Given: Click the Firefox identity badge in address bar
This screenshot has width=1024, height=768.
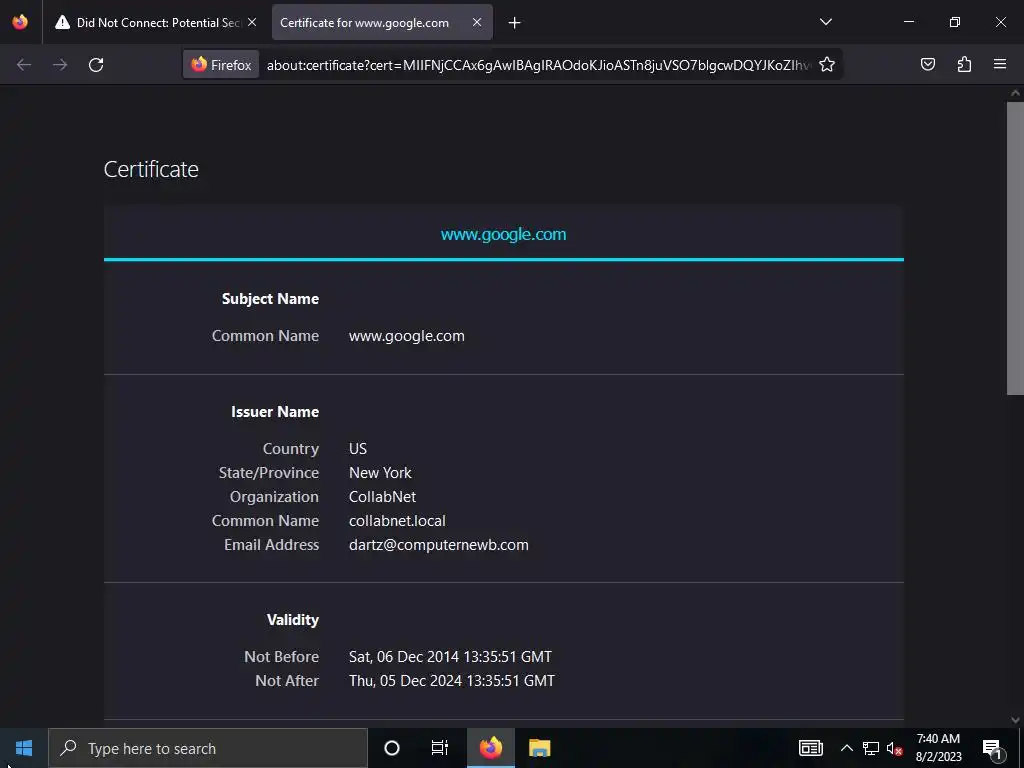Looking at the screenshot, I should [221, 65].
